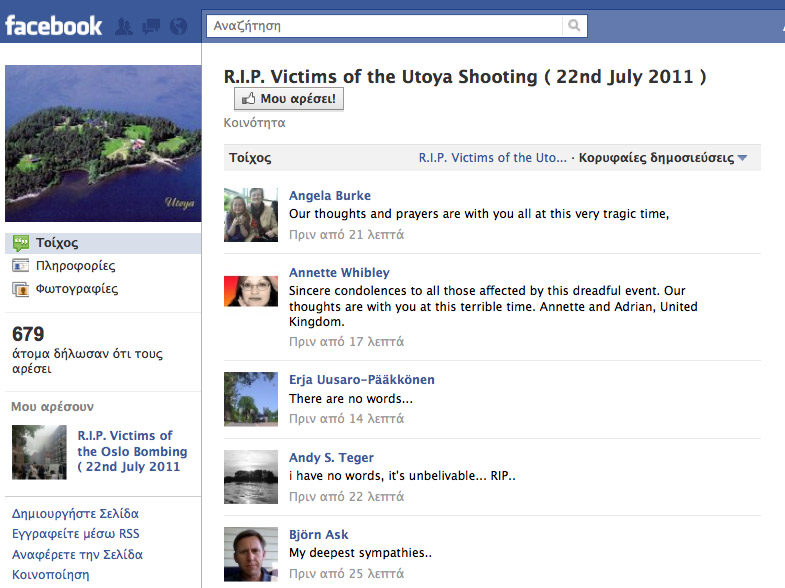Open Angela Burke's profile name
This screenshot has height=588, width=785.
pos(330,196)
